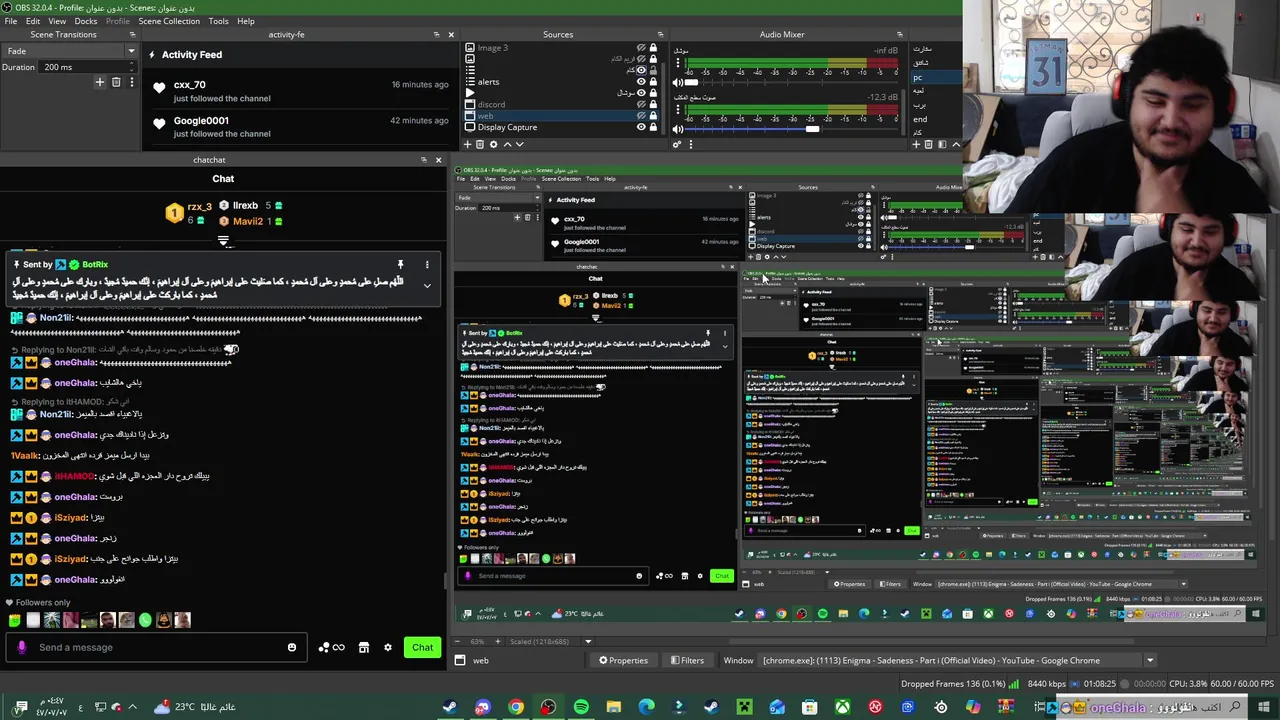Open source properties gear in Sources toolbar
This screenshot has height=720, width=1280.
click(x=493, y=144)
